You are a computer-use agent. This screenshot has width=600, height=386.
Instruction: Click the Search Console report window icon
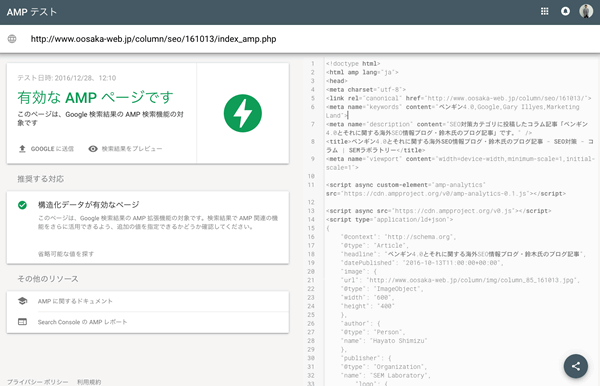pos(23,322)
